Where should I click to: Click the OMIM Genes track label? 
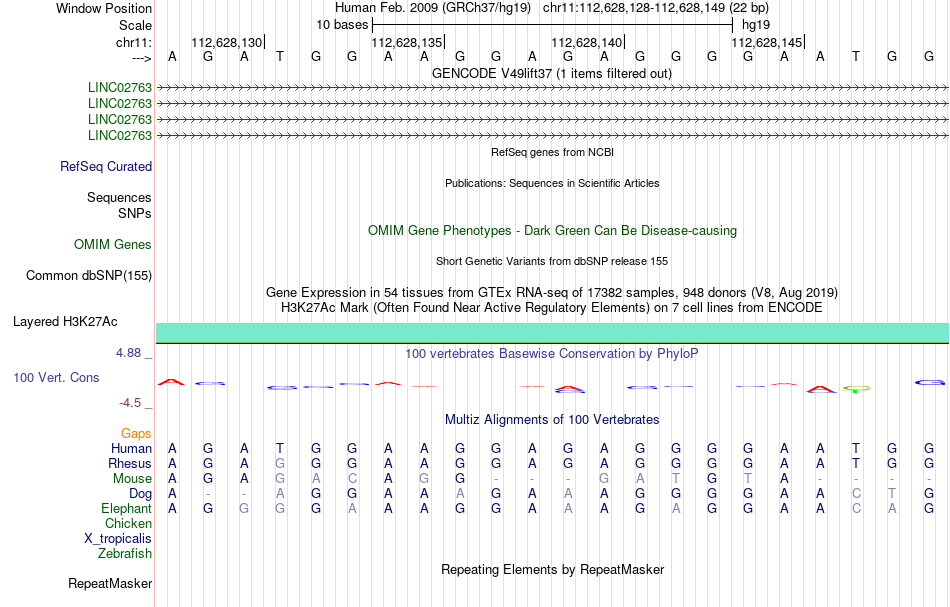pyautogui.click(x=113, y=245)
